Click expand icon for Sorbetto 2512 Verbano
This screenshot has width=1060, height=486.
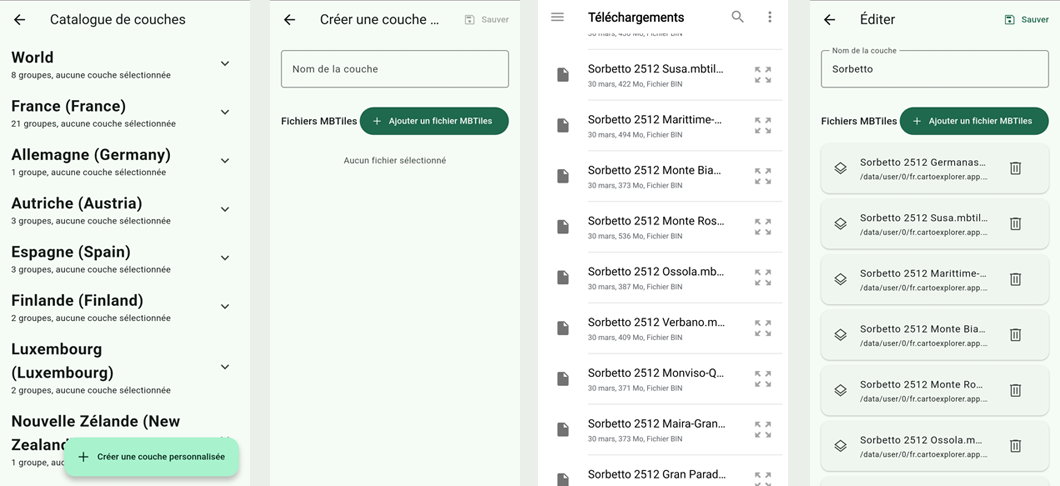click(x=763, y=328)
